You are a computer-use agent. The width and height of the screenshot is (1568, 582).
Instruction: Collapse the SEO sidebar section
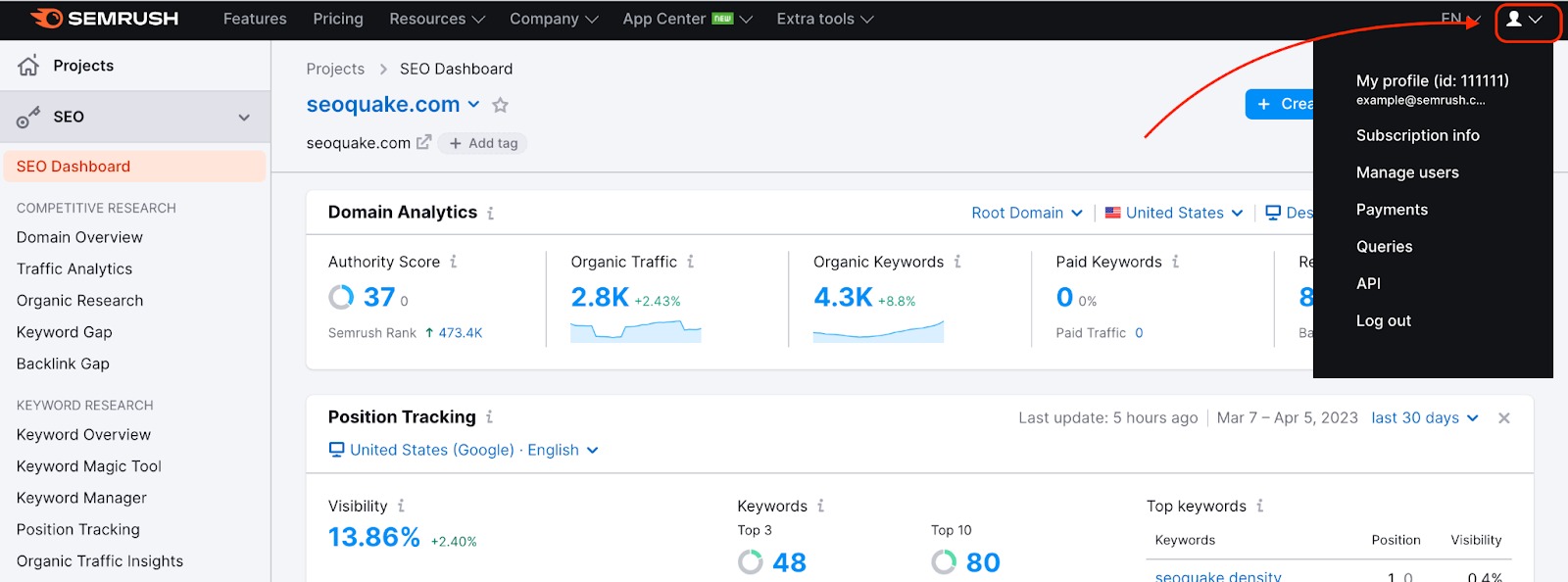244,118
